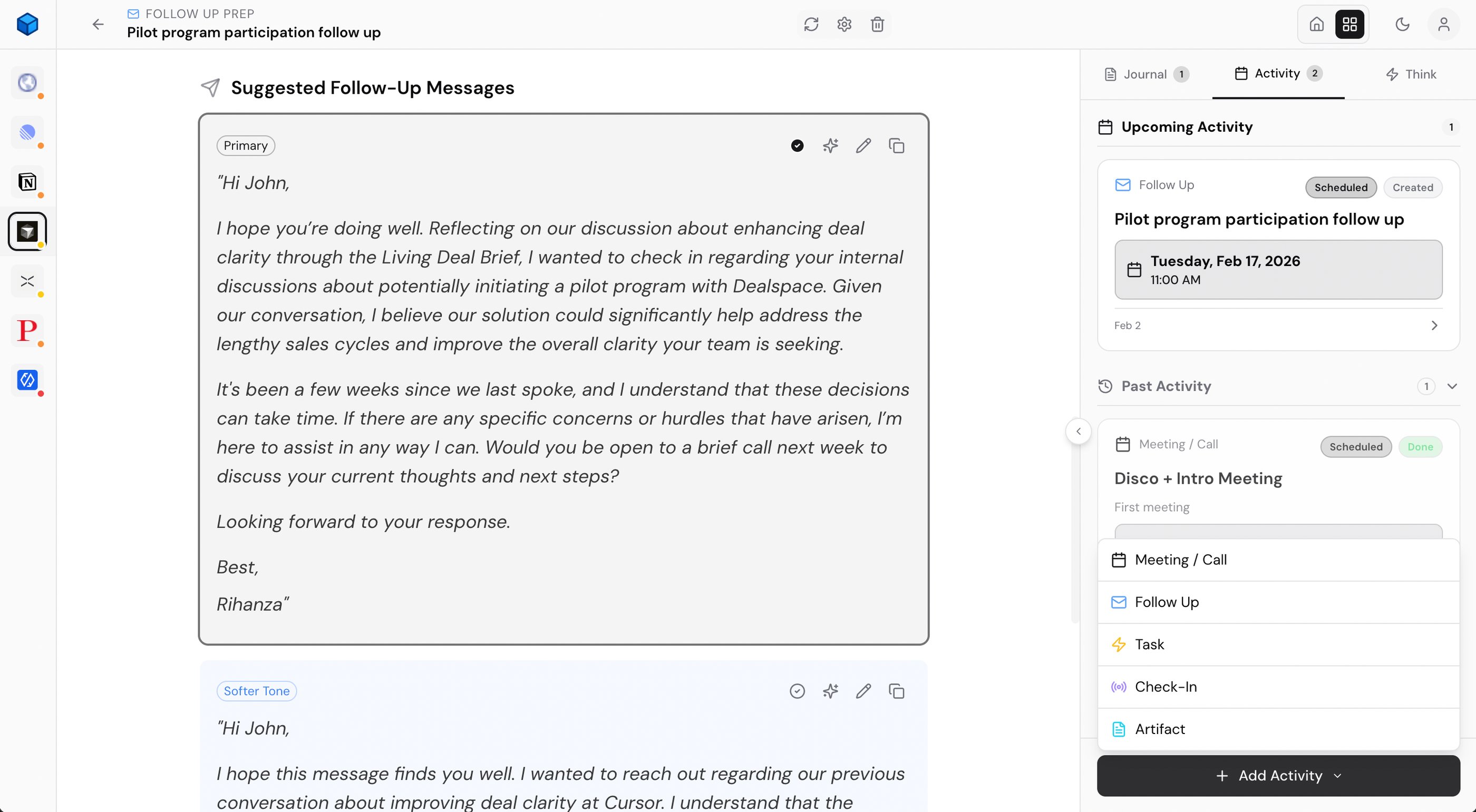Click the refresh icon in header
The height and width of the screenshot is (812, 1476).
811,24
